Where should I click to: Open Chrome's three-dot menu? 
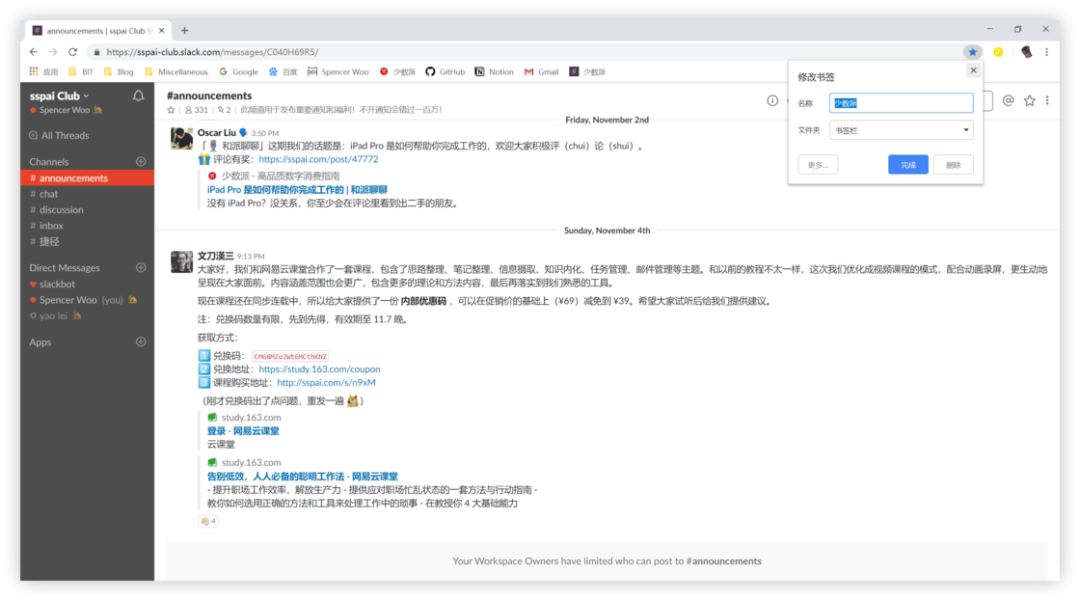click(1046, 52)
